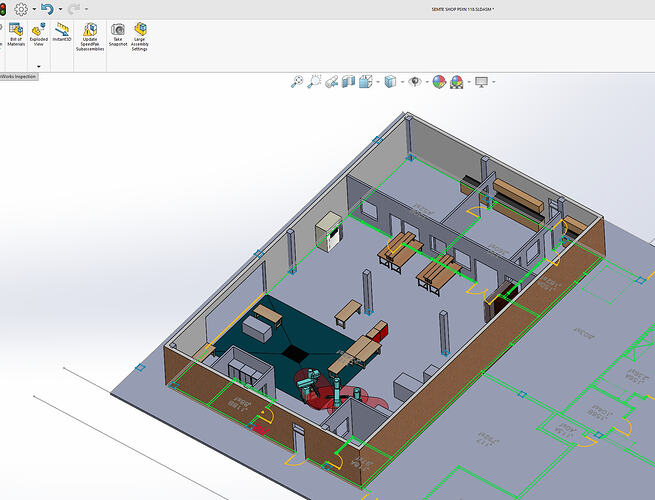Screen dimensions: 655x500
Task: Open the View Orientation cube icon
Action: (x=366, y=81)
